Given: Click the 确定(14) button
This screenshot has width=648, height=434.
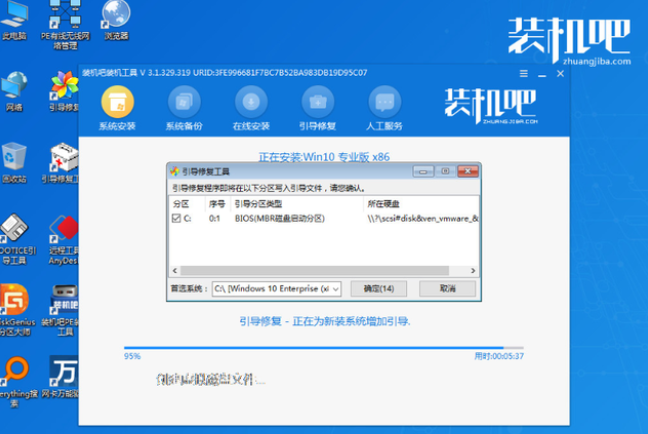Looking at the screenshot, I should 379,289.
